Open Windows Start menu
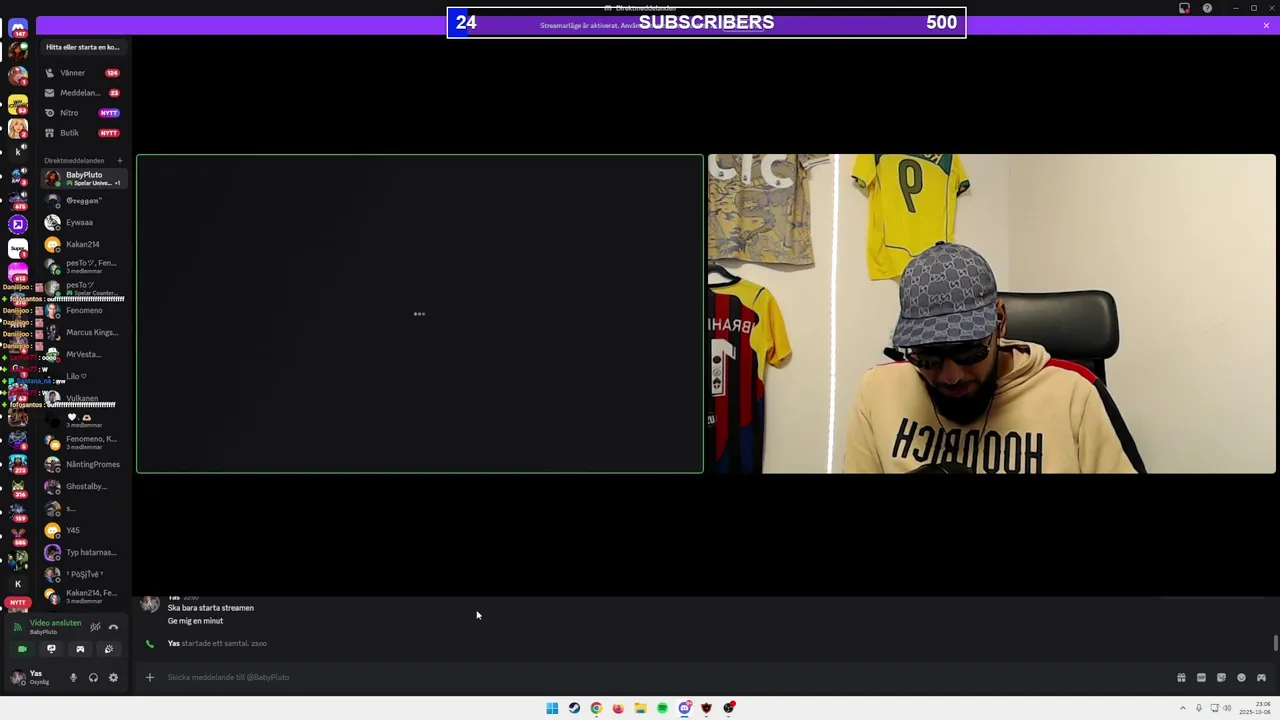This screenshot has height=720, width=1280. point(552,708)
